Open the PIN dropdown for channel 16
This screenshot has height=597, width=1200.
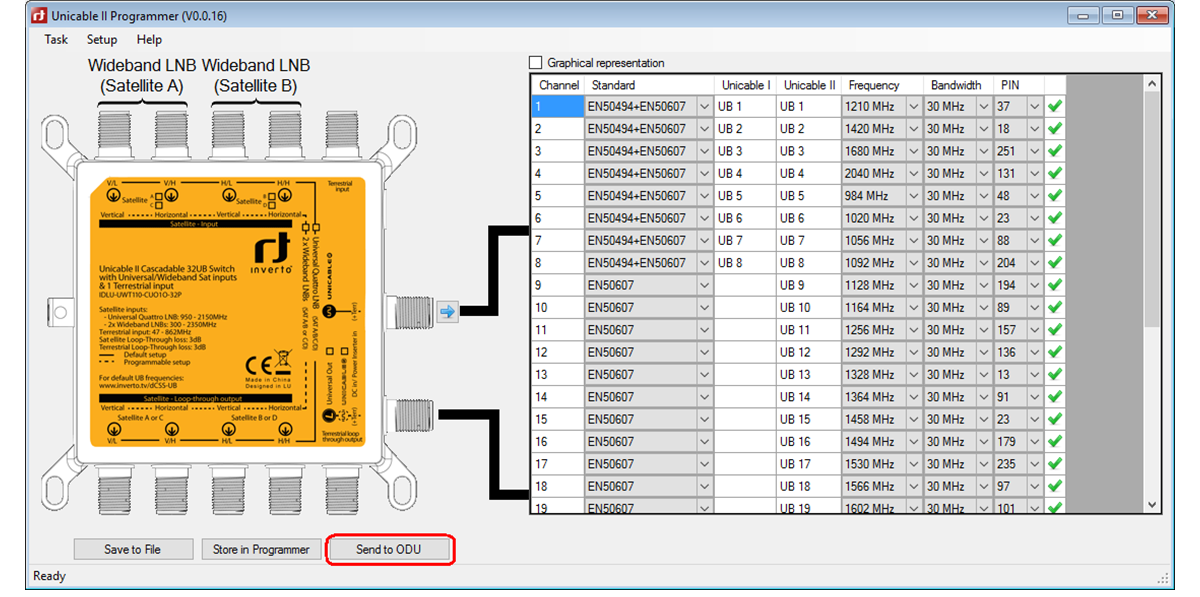(1035, 441)
